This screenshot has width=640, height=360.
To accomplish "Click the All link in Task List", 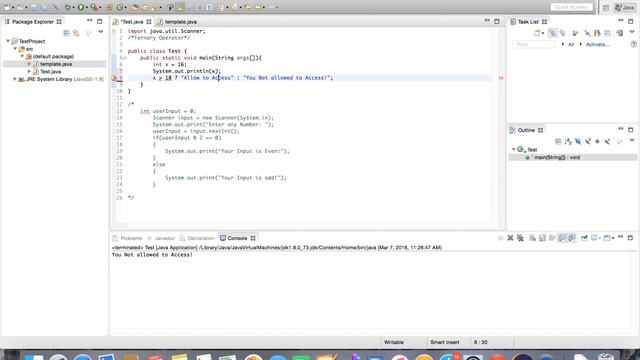I will pos(571,44).
